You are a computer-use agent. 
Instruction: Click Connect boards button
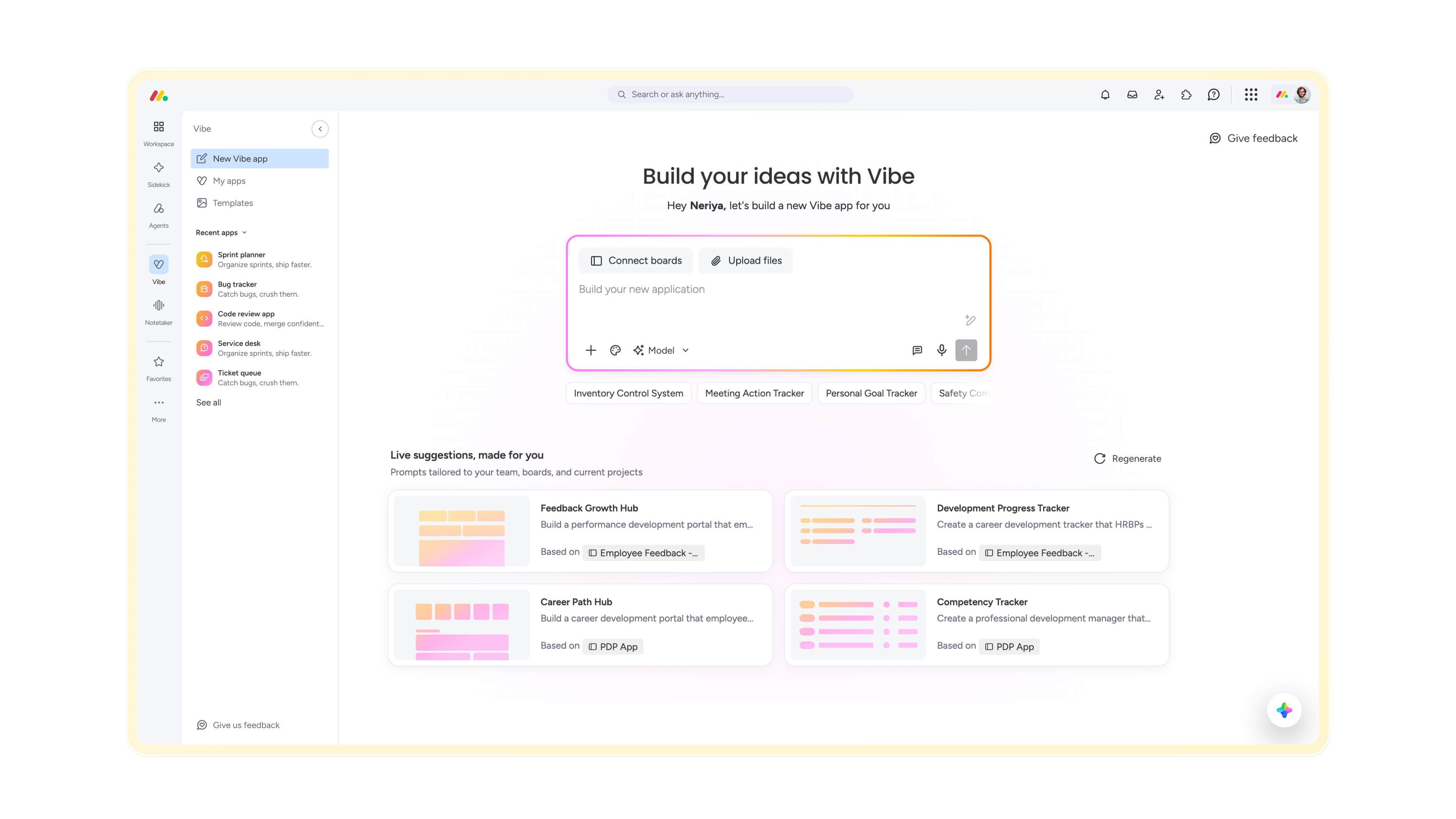pos(636,260)
